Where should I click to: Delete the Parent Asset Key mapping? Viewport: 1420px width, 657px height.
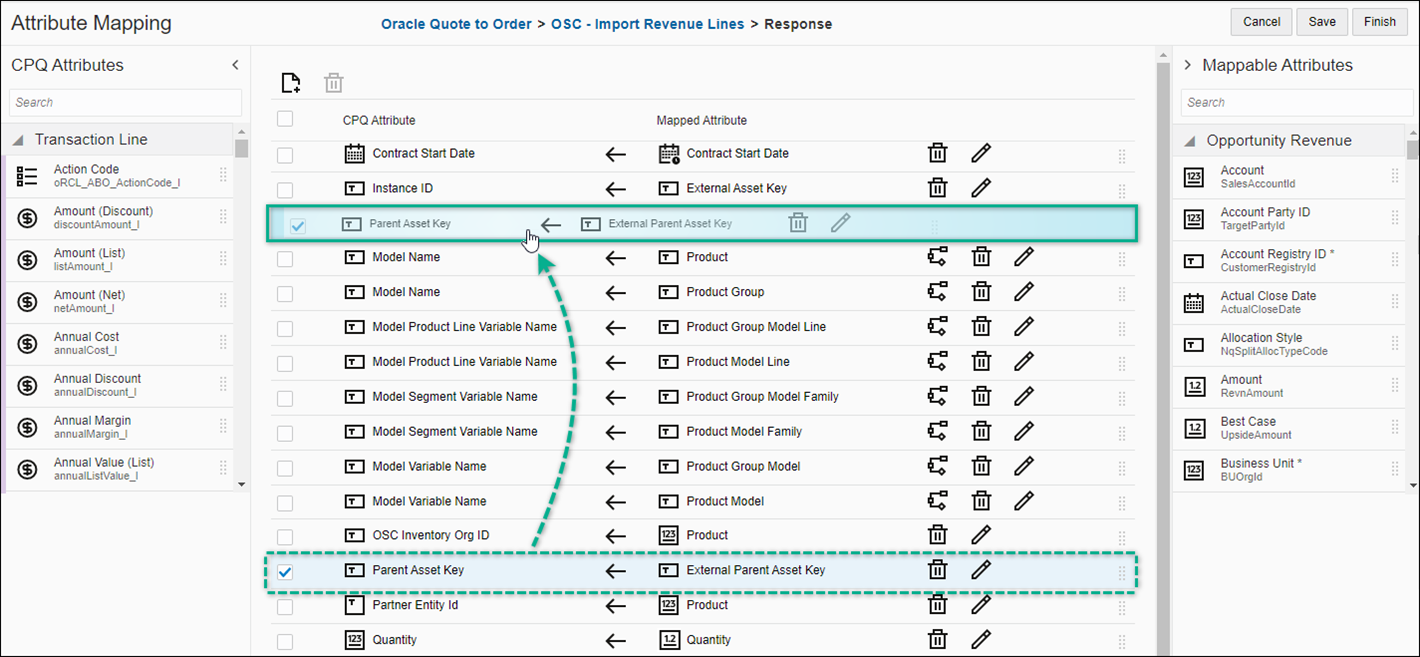tap(937, 570)
